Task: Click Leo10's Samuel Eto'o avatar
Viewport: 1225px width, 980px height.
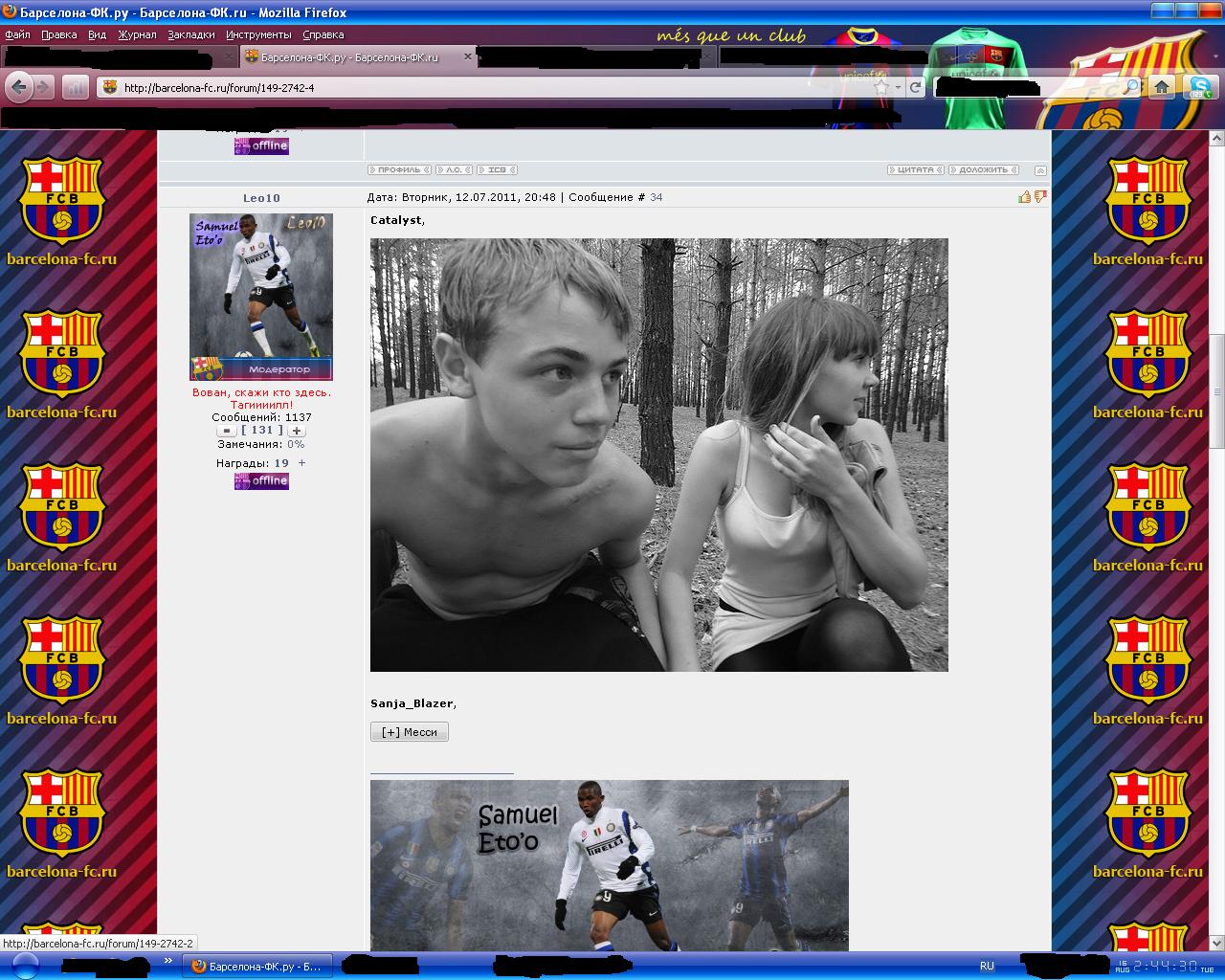Action: [x=260, y=297]
